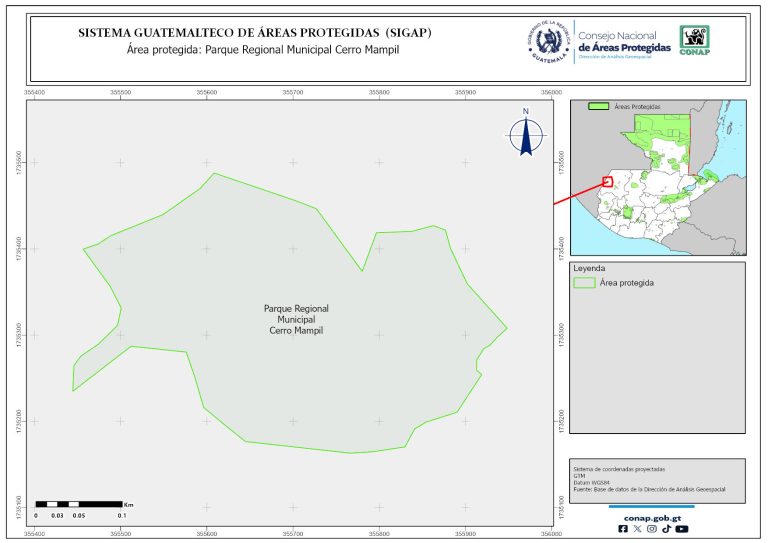Click the SISTEMA GUATEMALTECO DE ÁREAS PROTEGIDAS title
Viewport: 768px width, 543px height.
click(255, 33)
